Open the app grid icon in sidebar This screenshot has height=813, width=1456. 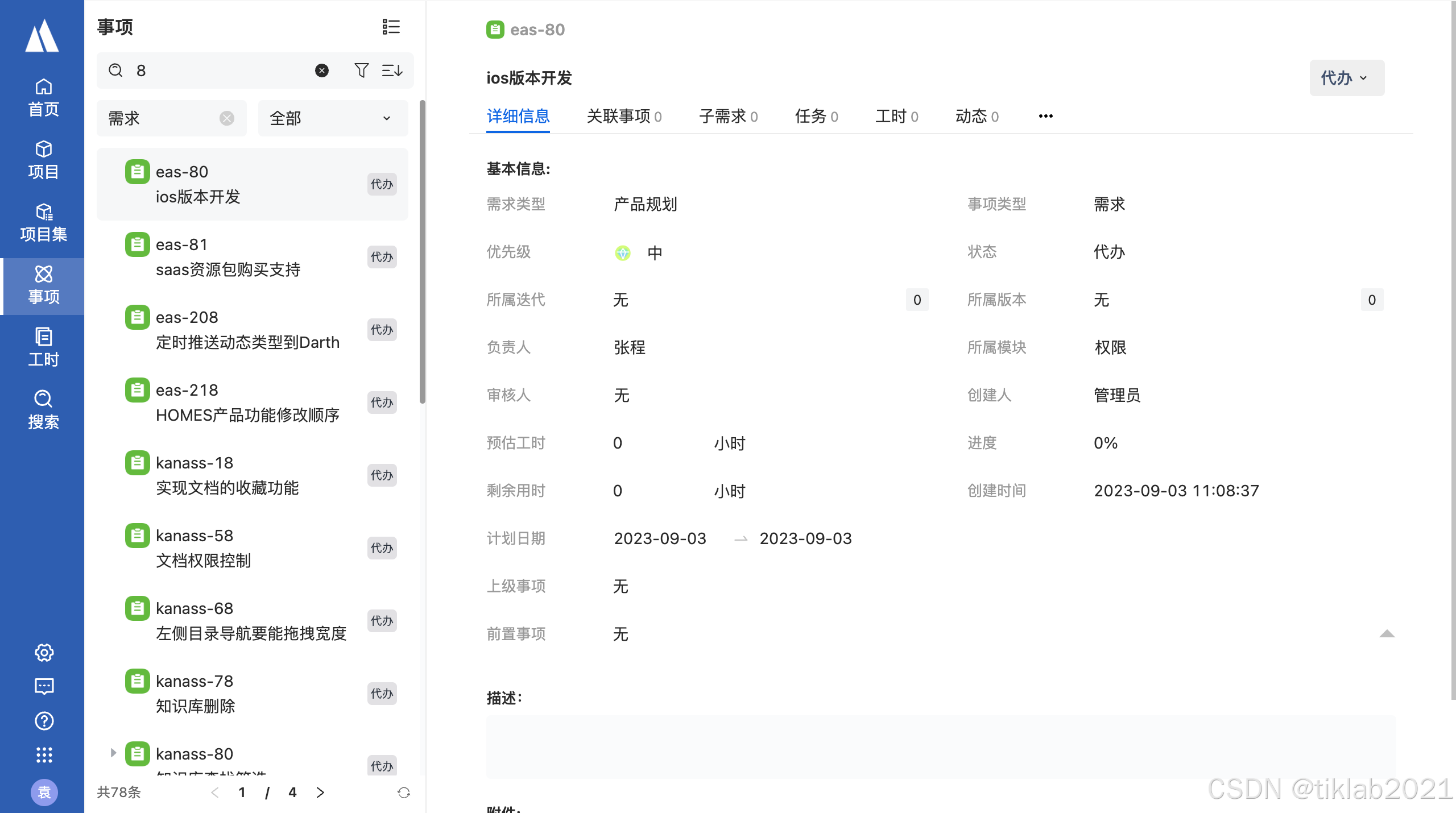44,755
